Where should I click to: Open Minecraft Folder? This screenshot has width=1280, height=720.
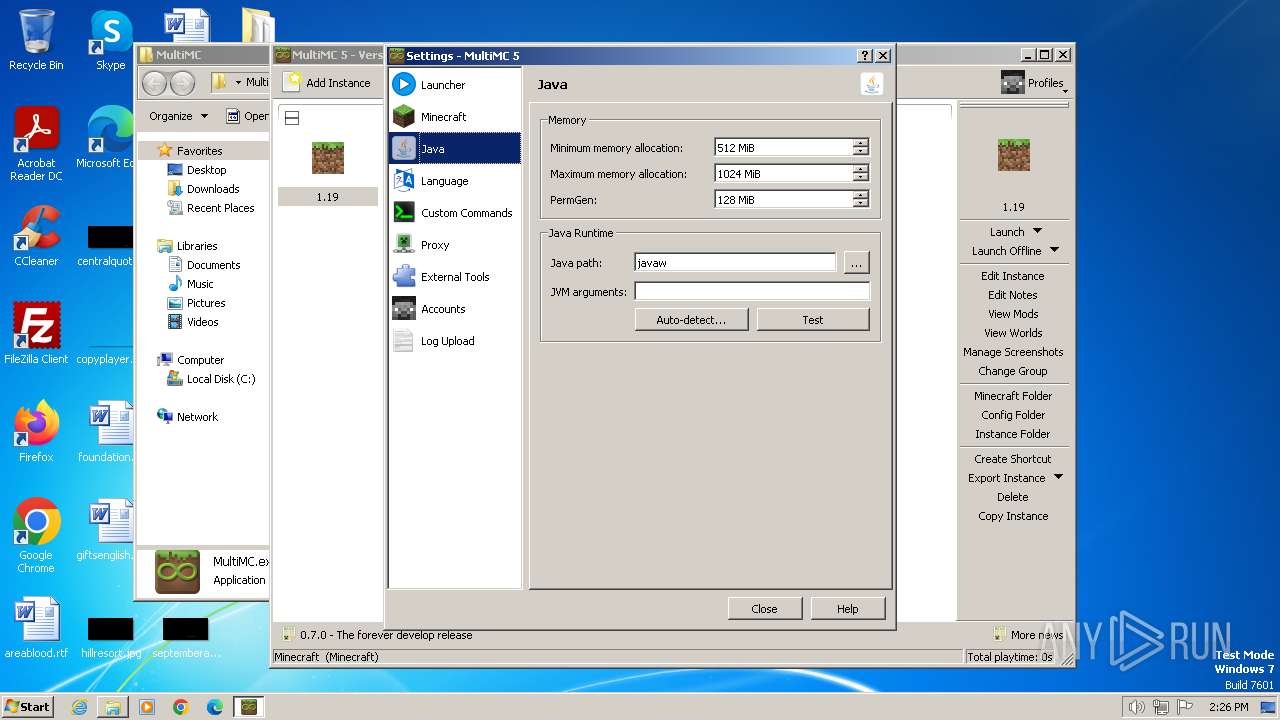point(1013,396)
